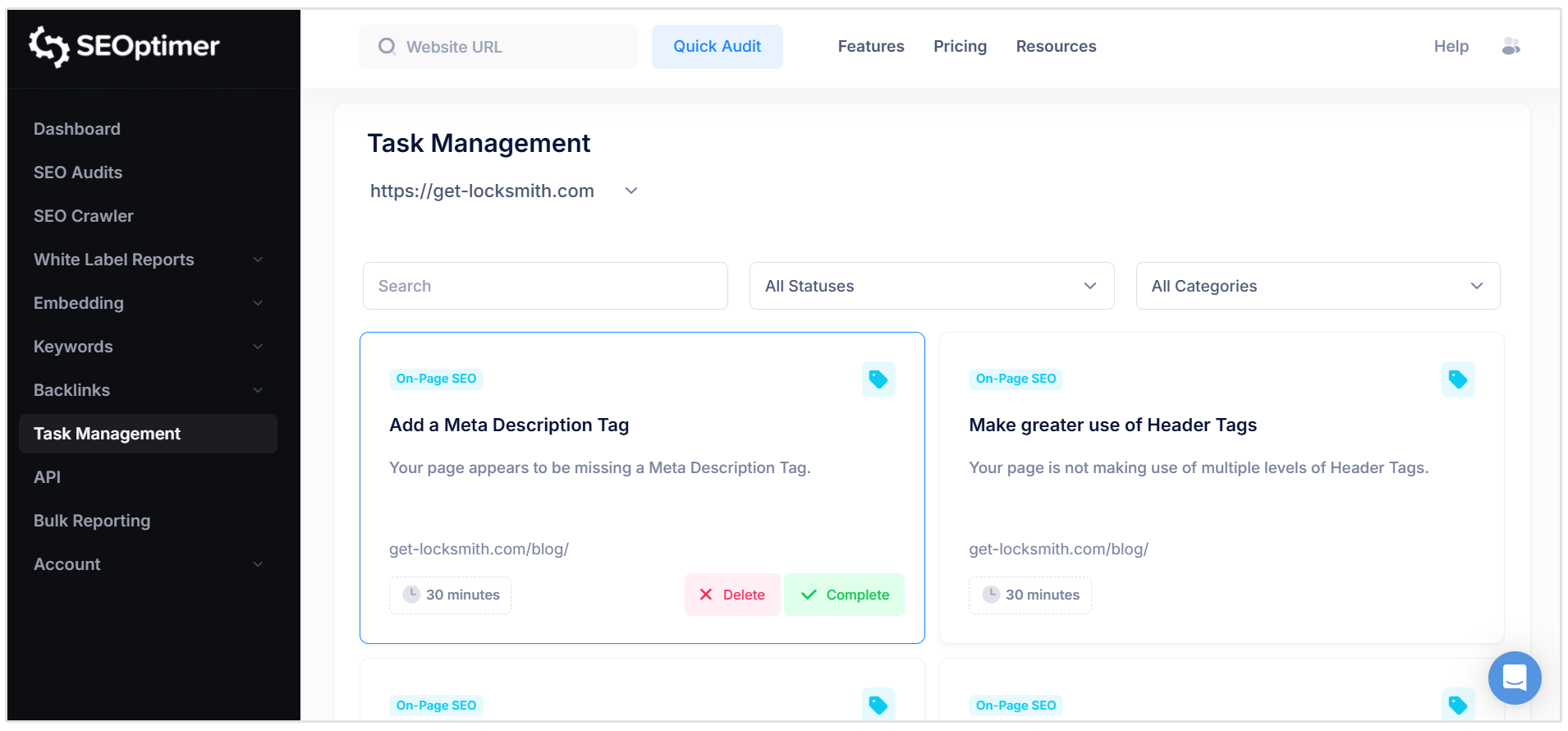Click the magnifier icon in Website URL field

pyautogui.click(x=387, y=47)
